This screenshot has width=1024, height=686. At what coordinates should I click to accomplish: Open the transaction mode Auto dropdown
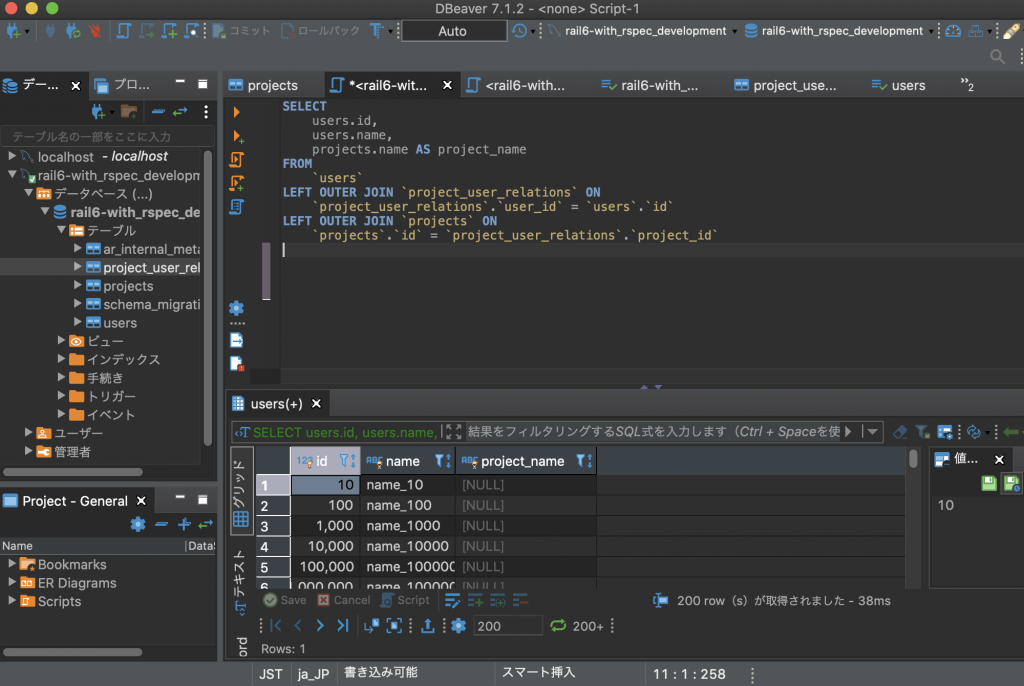(453, 31)
